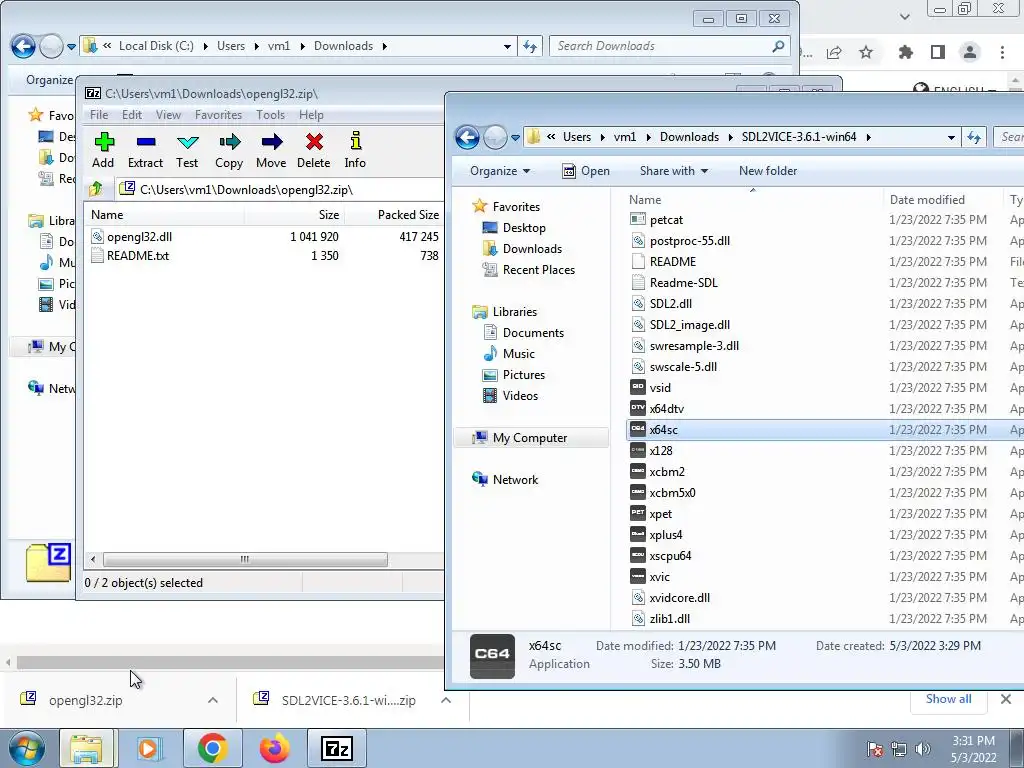Click the Move icon in 7-Zip toolbar

[x=271, y=151]
